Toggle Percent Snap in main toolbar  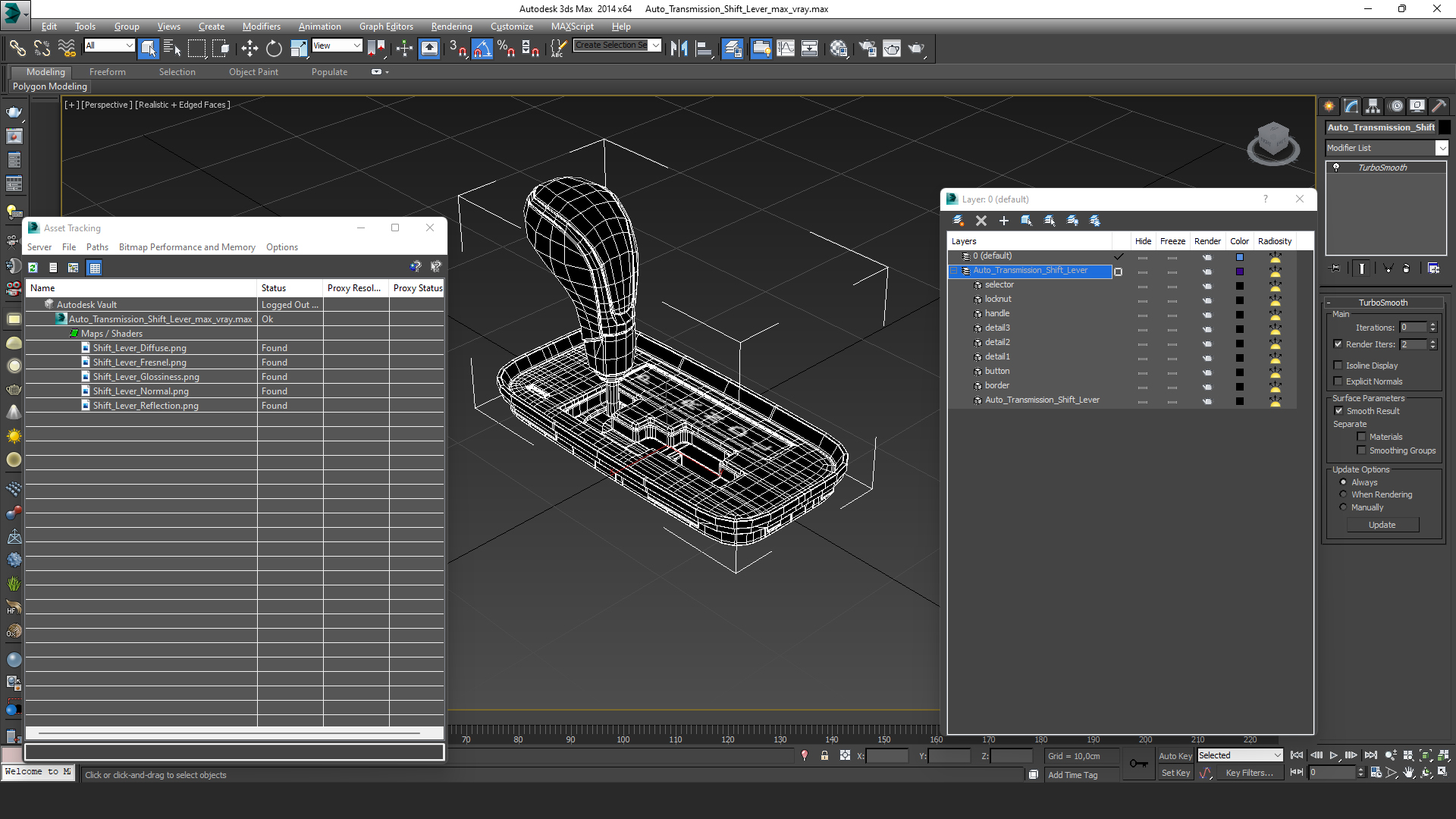click(507, 49)
